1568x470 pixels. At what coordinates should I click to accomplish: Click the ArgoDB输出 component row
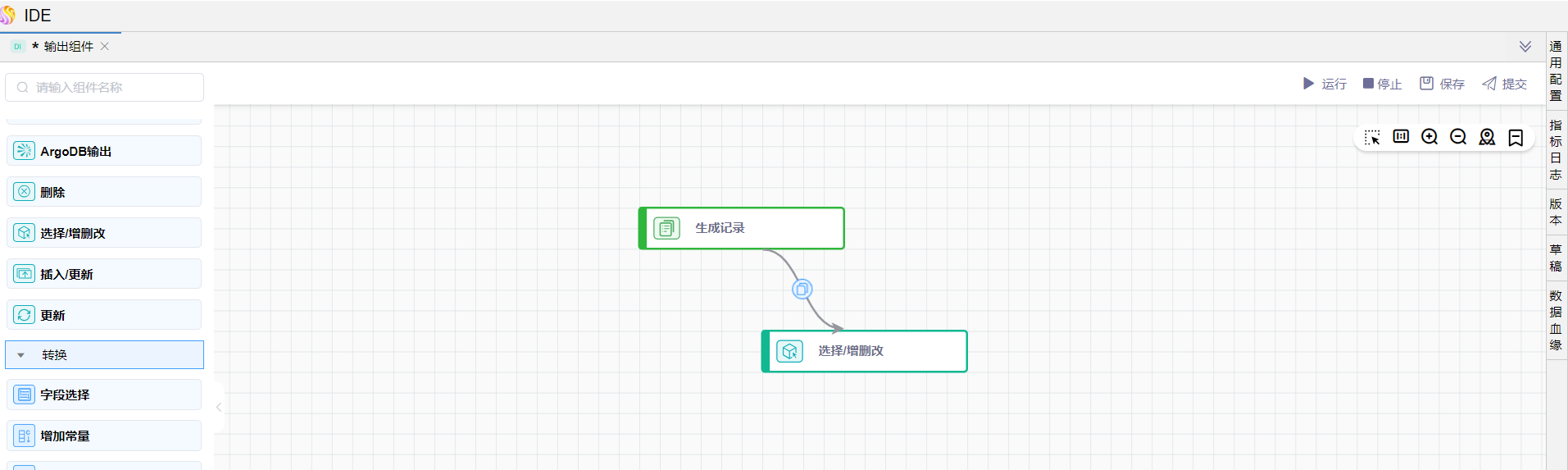pyautogui.click(x=104, y=151)
